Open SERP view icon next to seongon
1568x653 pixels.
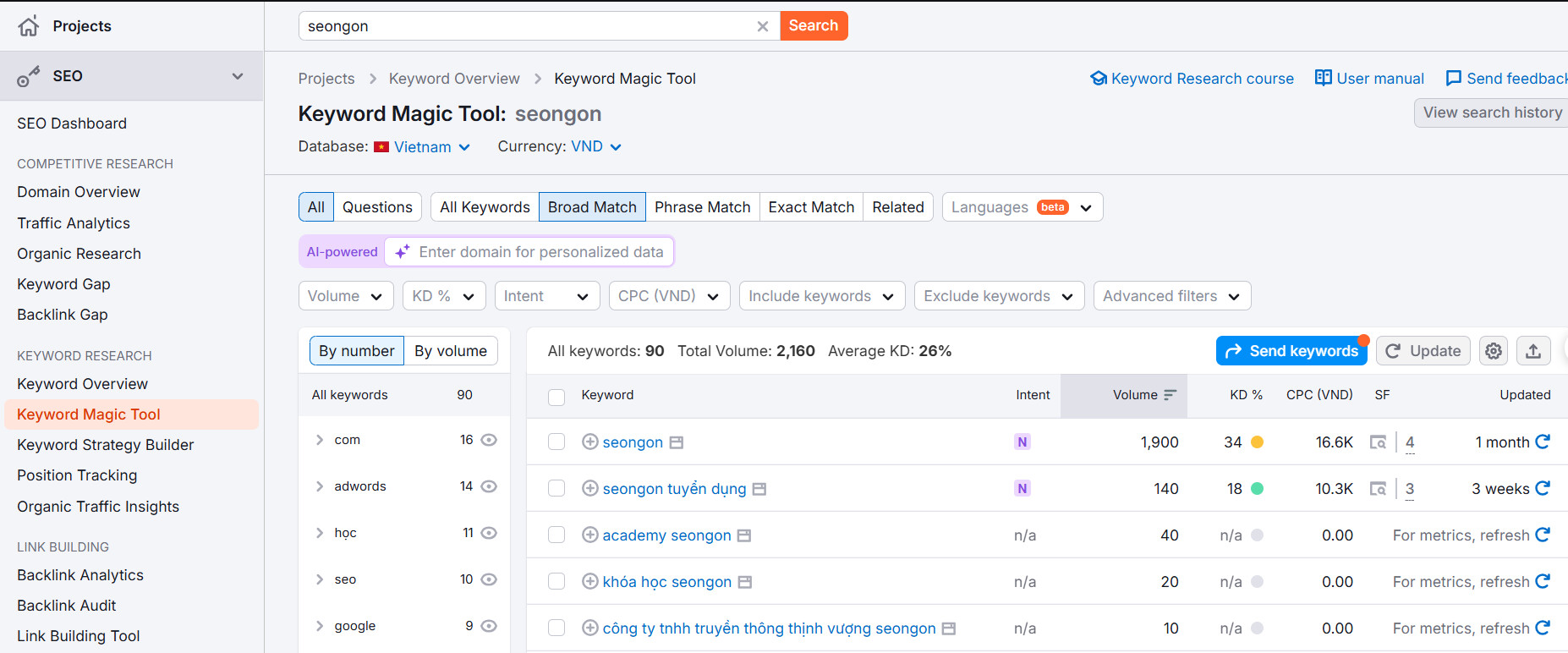click(677, 442)
